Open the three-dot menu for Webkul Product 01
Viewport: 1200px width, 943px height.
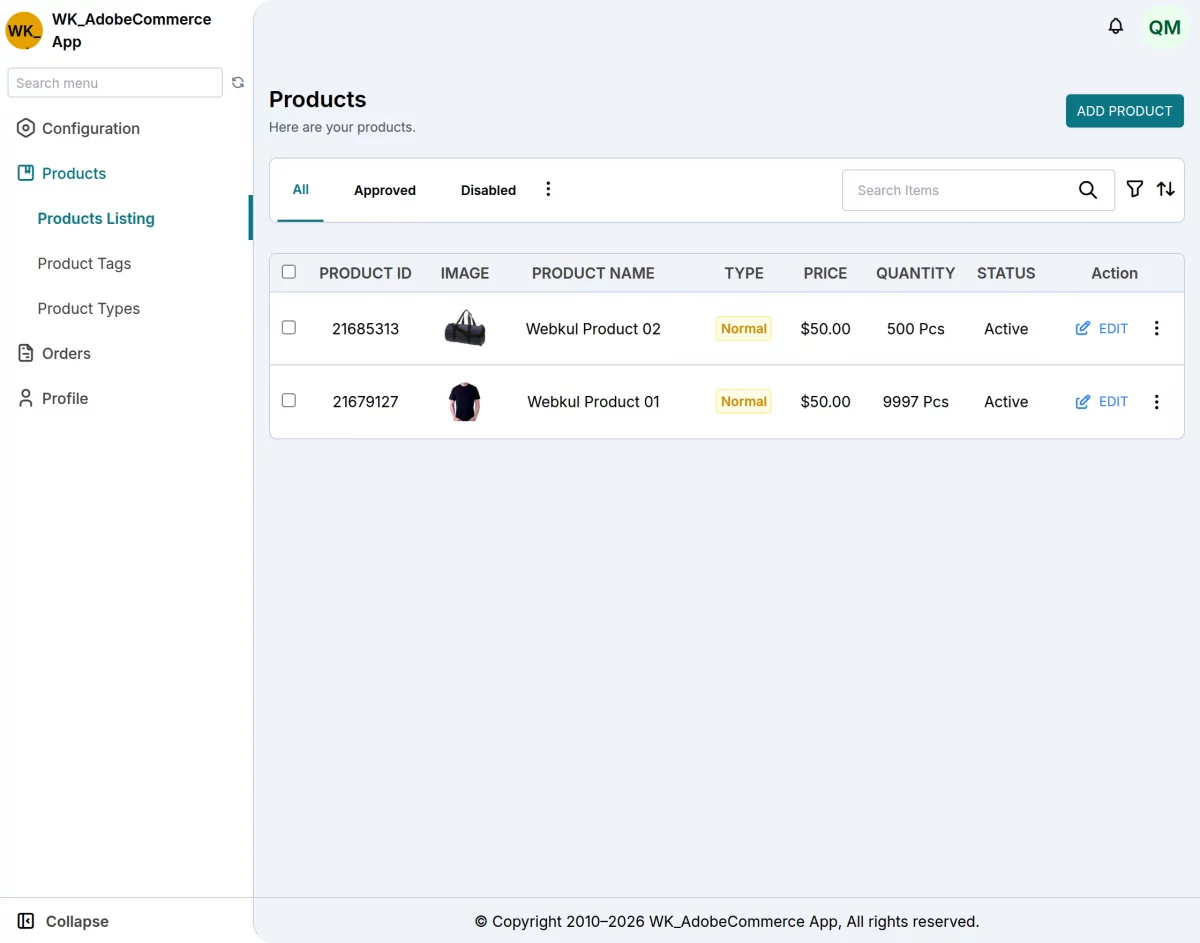pyautogui.click(x=1156, y=402)
